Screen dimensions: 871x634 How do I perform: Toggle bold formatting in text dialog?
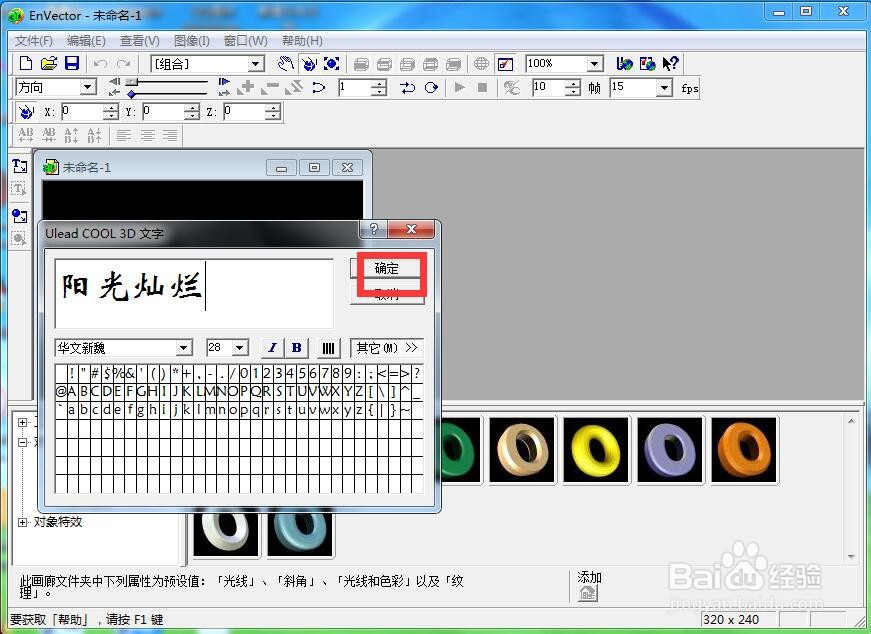click(297, 348)
